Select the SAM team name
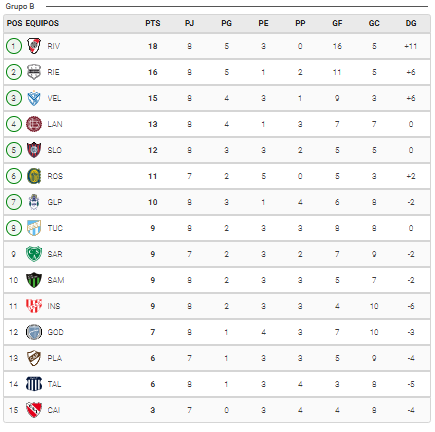The width and height of the screenshot is (435, 432). (56, 280)
